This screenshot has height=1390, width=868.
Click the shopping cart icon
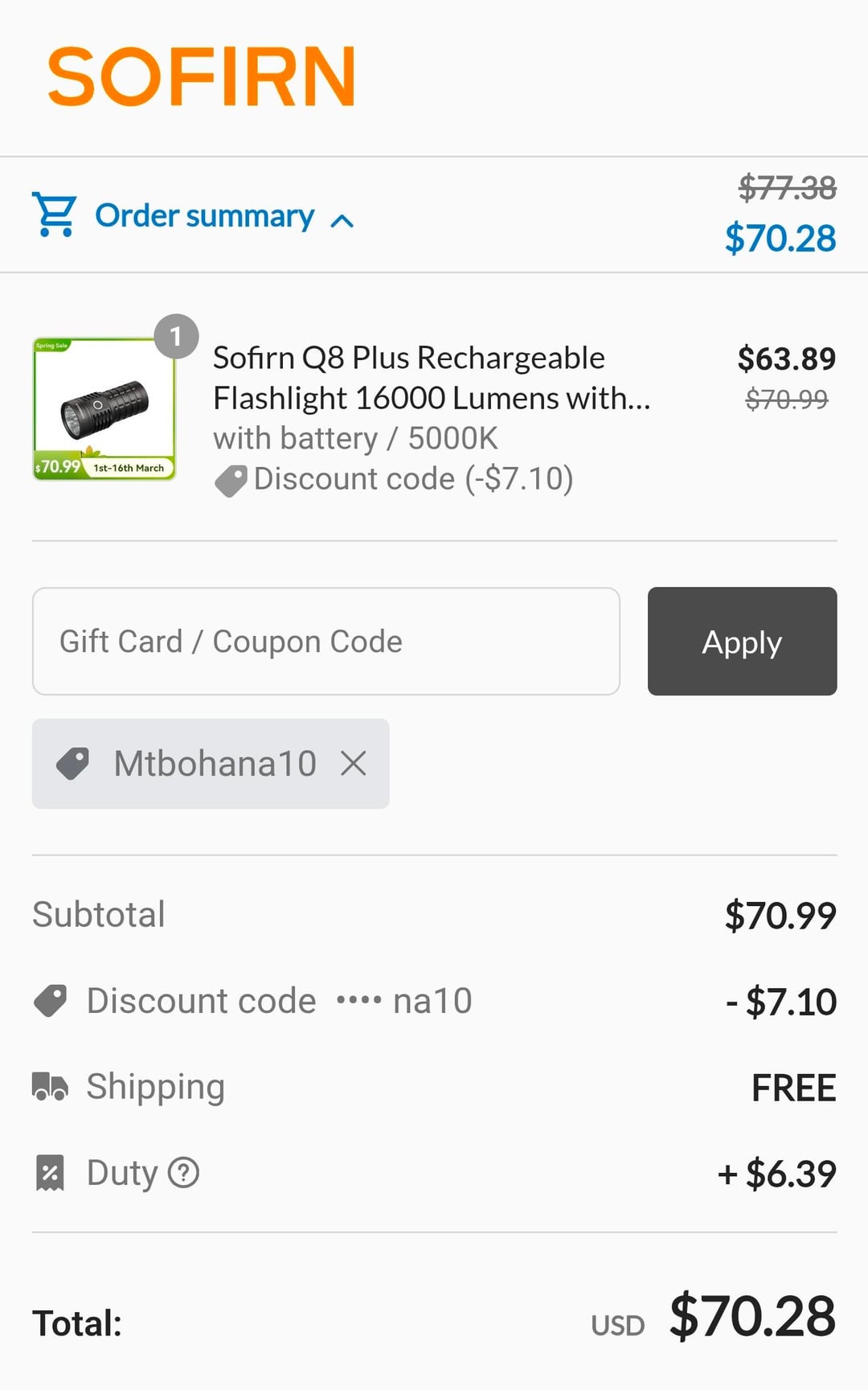(x=54, y=215)
